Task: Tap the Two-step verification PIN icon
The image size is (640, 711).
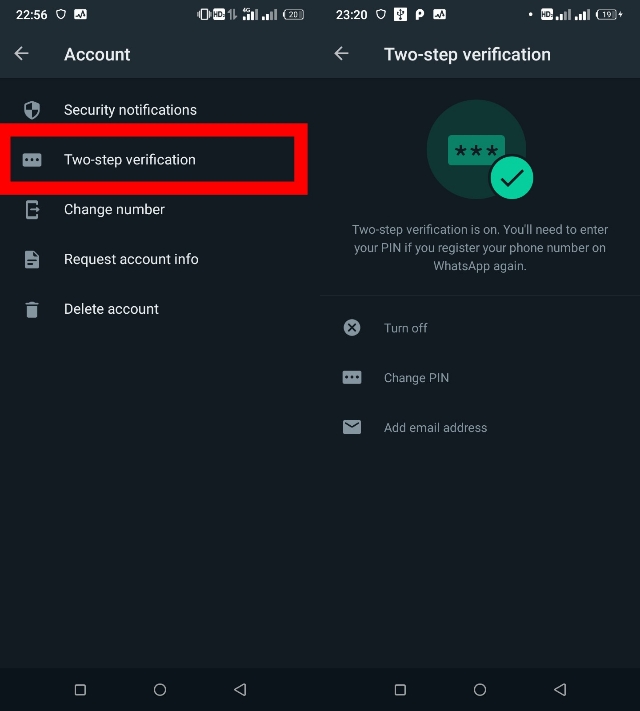Action: 32,160
